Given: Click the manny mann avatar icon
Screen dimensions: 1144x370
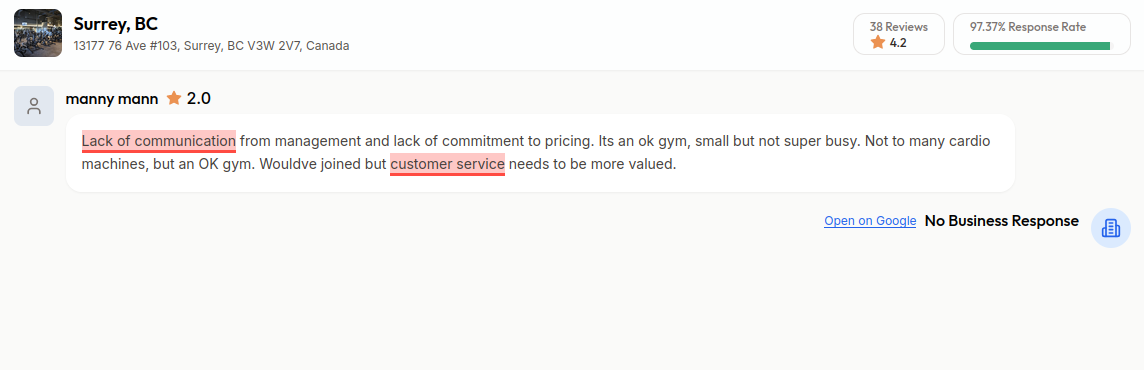Looking at the screenshot, I should point(34,106).
